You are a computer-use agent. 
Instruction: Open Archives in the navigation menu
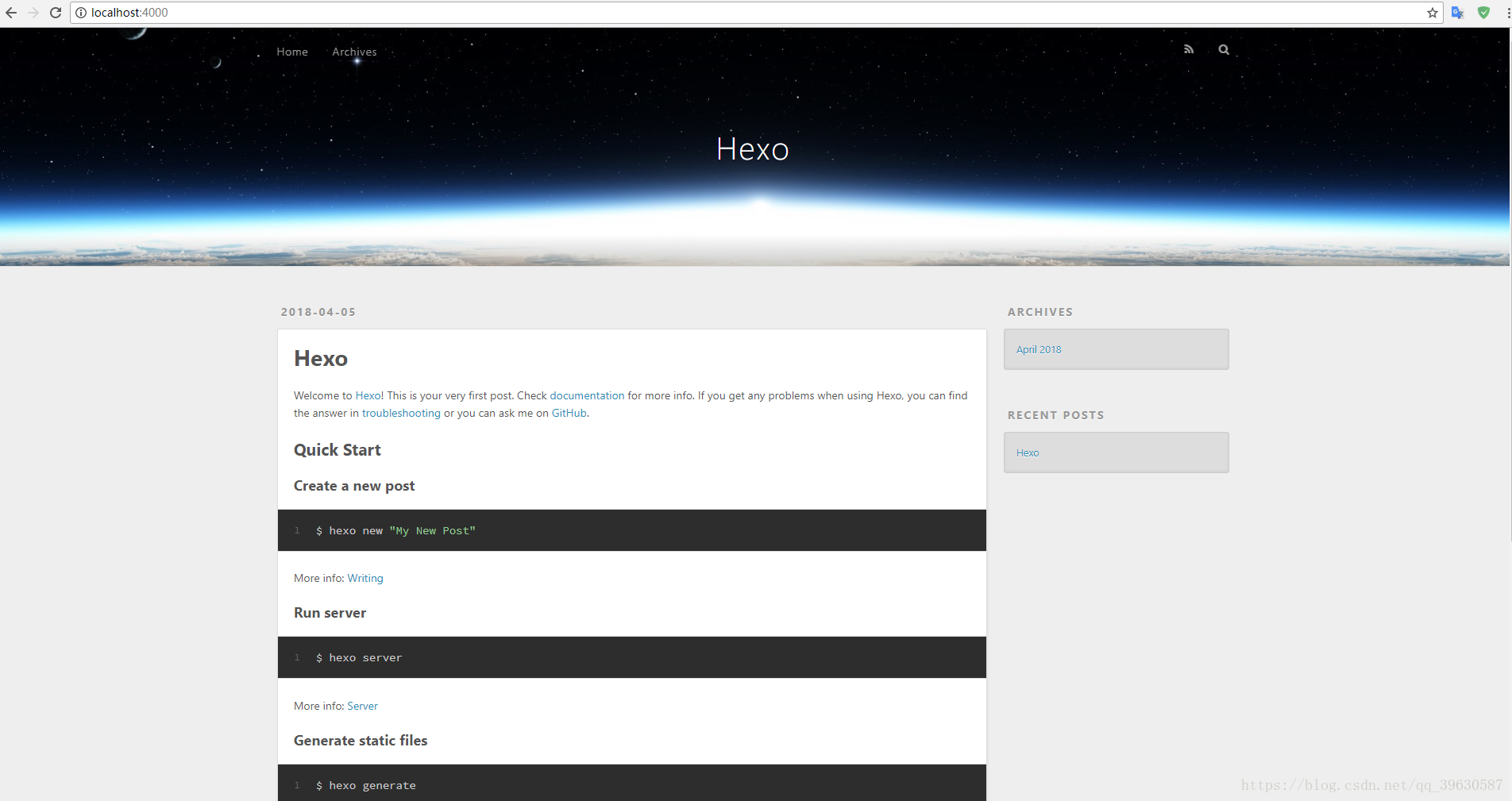click(354, 52)
